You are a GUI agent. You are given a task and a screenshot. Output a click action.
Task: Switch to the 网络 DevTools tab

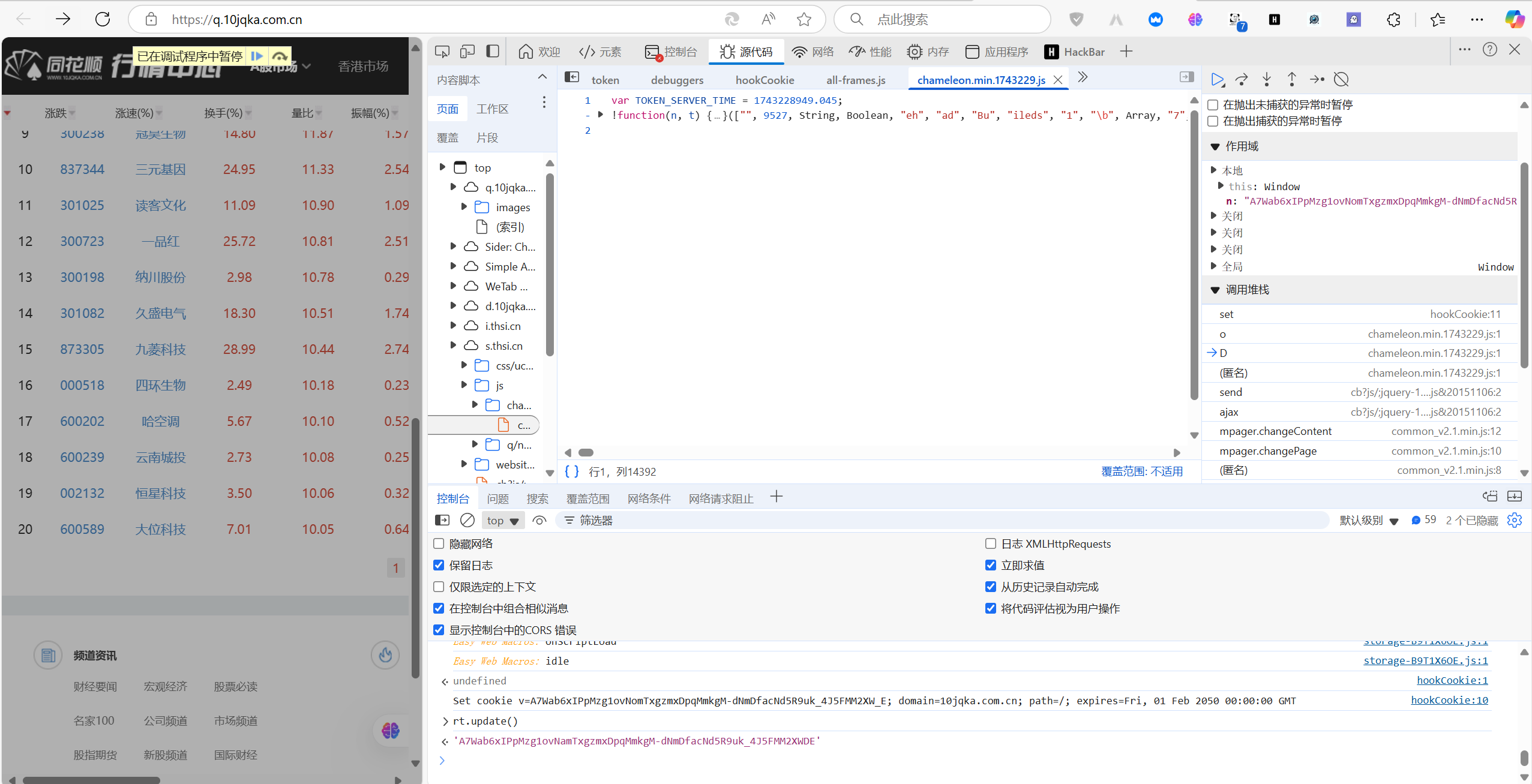tap(813, 52)
